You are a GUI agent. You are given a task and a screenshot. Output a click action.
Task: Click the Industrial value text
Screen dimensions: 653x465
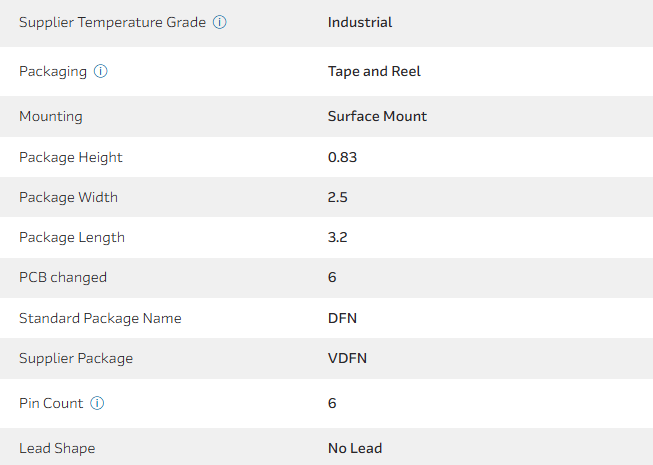[360, 22]
